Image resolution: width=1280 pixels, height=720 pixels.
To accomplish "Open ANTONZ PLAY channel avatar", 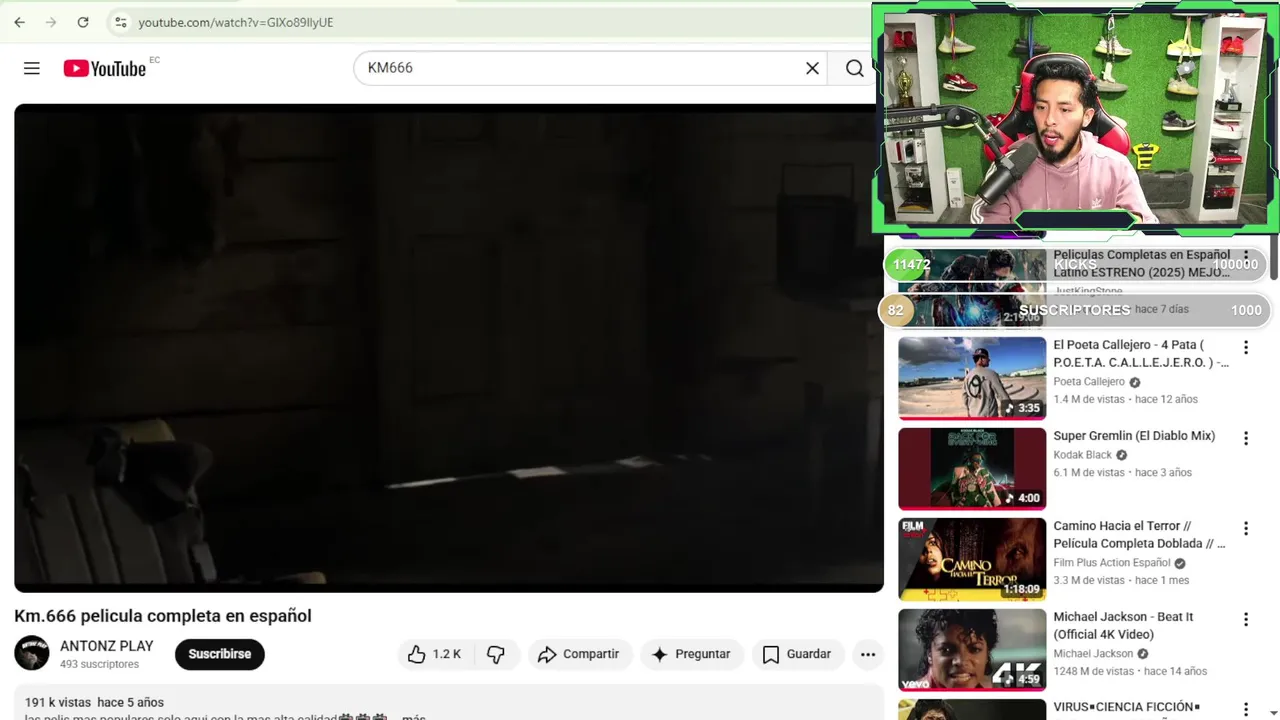I will click(32, 653).
